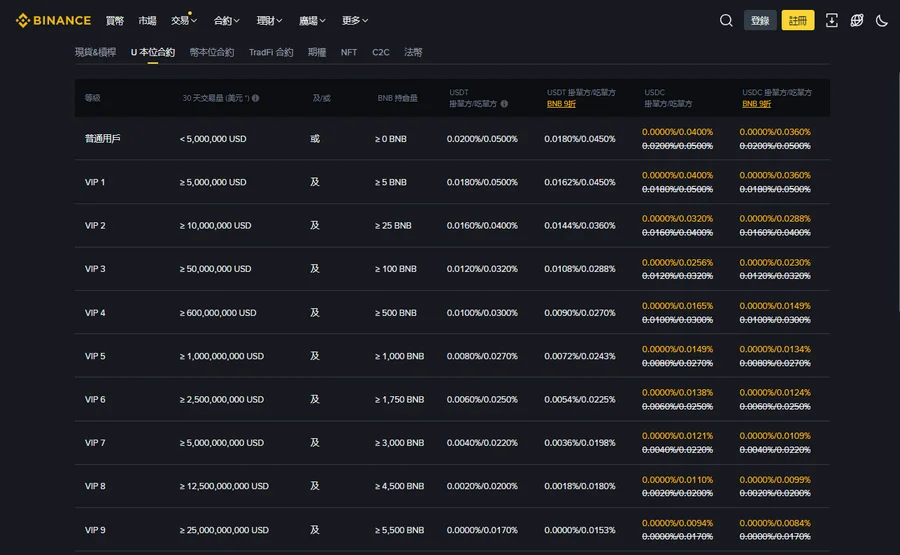Click the yellow 註冊 register button
This screenshot has width=900, height=555.
click(798, 21)
